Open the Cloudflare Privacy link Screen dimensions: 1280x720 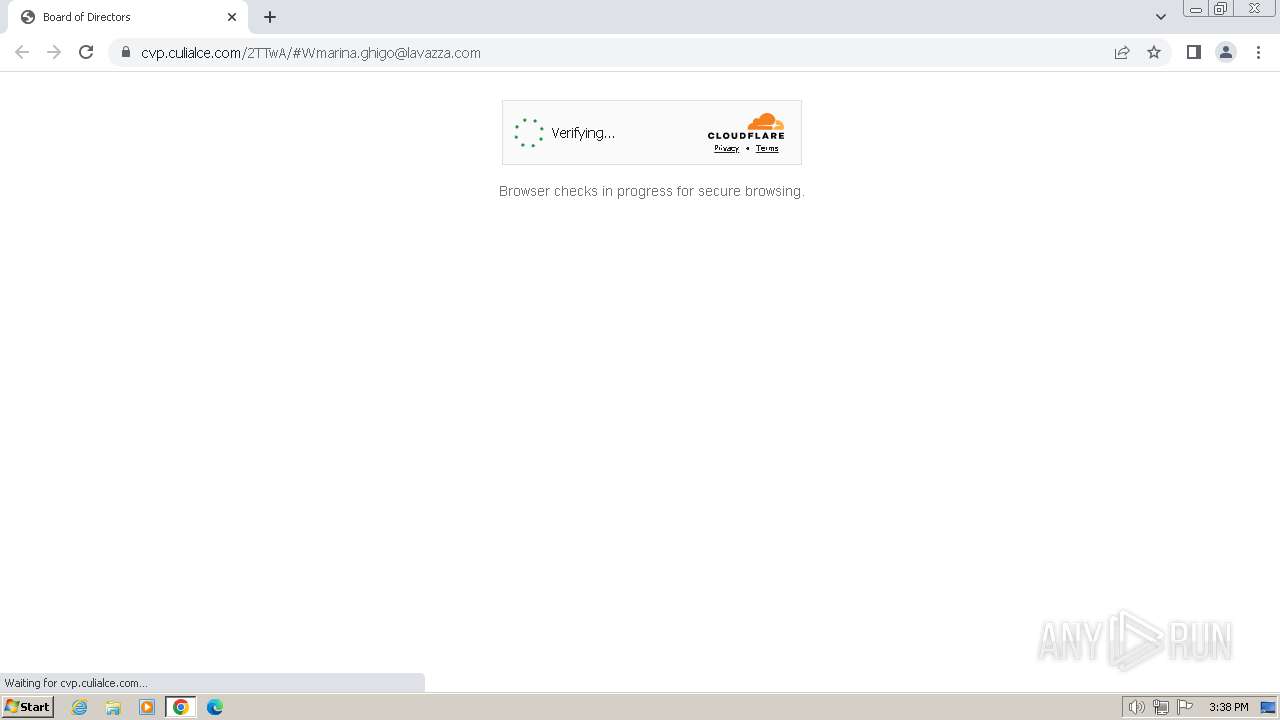(726, 148)
